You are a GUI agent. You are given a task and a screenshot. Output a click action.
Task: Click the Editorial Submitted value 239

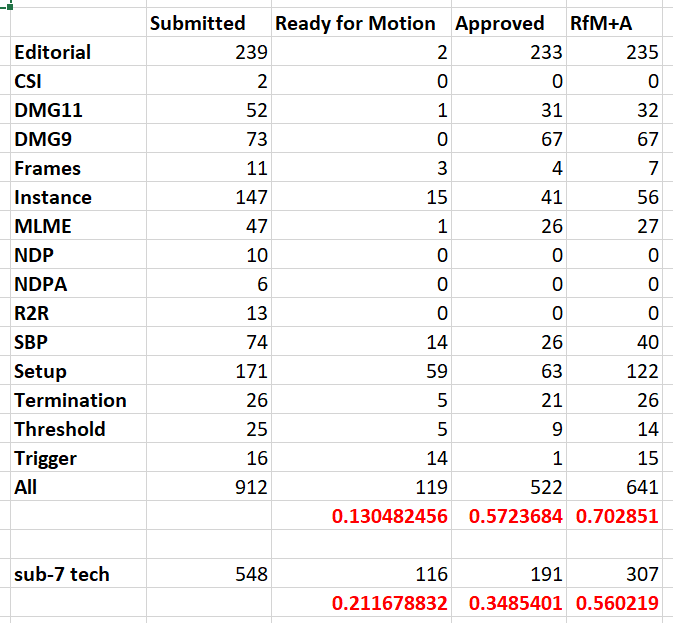[x=209, y=51]
